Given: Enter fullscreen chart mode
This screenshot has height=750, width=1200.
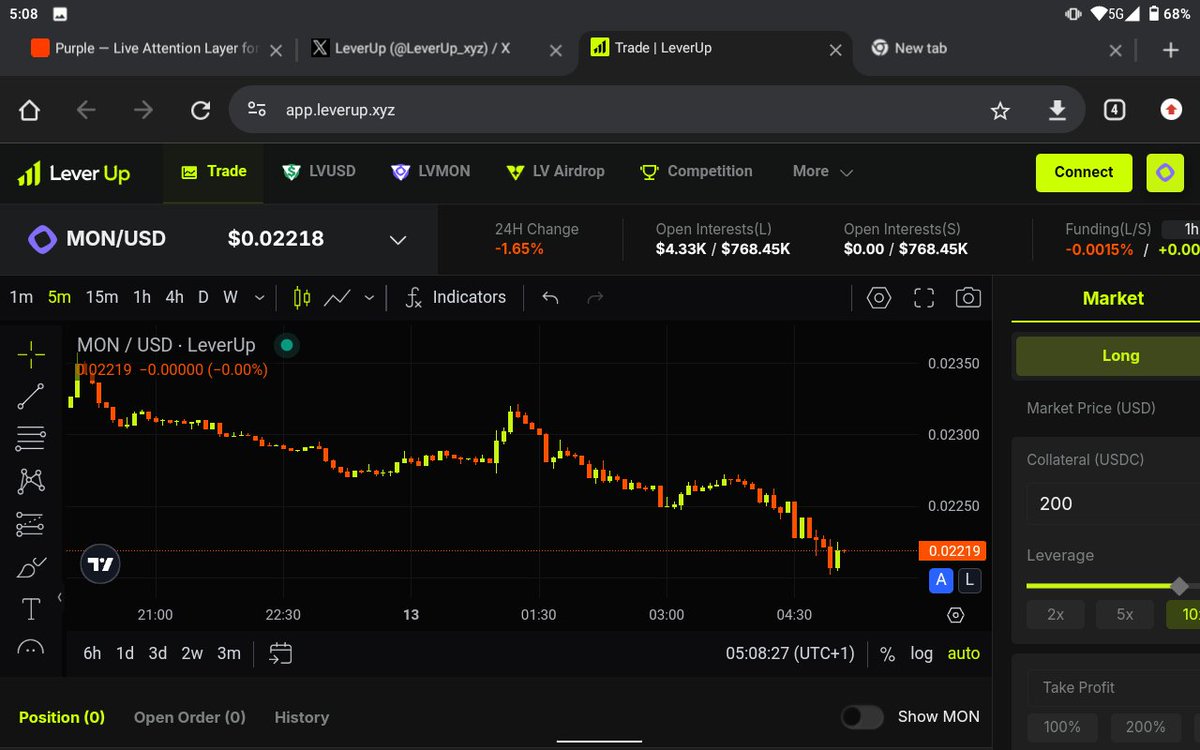Looking at the screenshot, I should coord(924,297).
